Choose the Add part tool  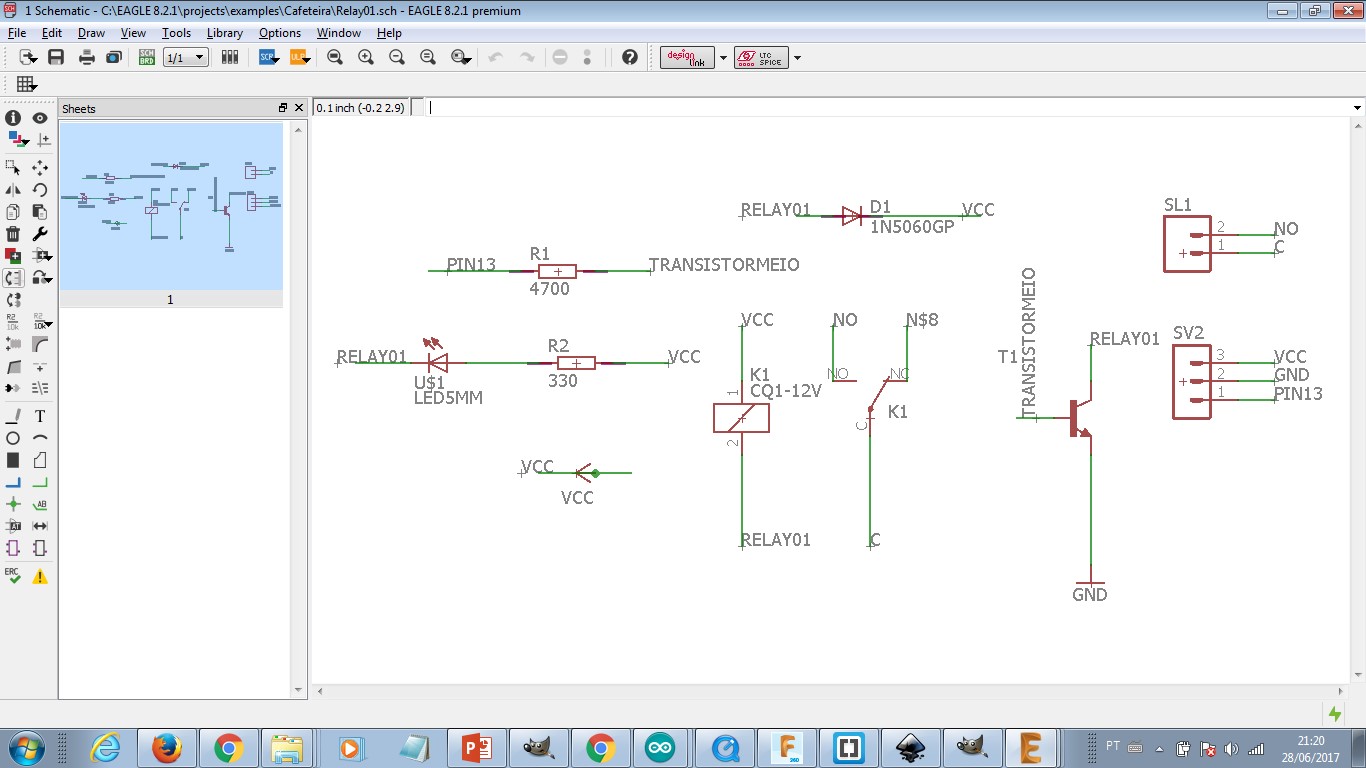point(13,255)
